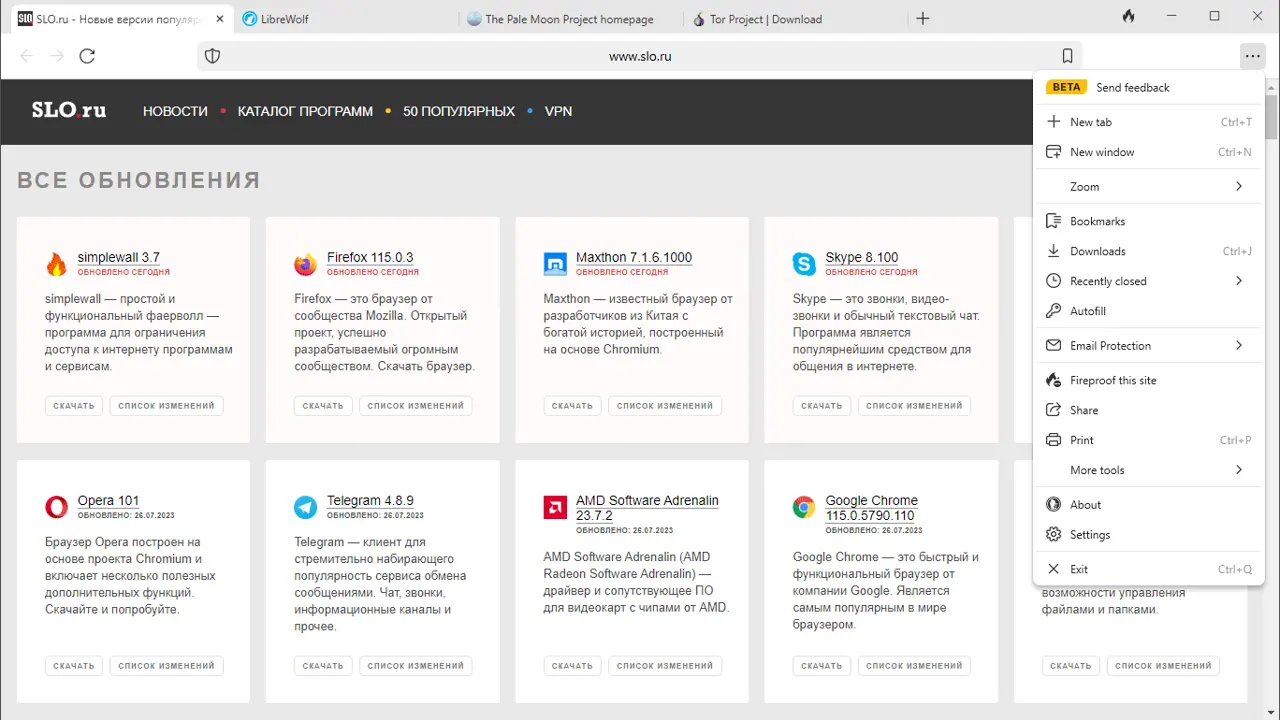Expand Recently closed submenu
Viewport: 1280px width, 720px height.
(x=1238, y=281)
